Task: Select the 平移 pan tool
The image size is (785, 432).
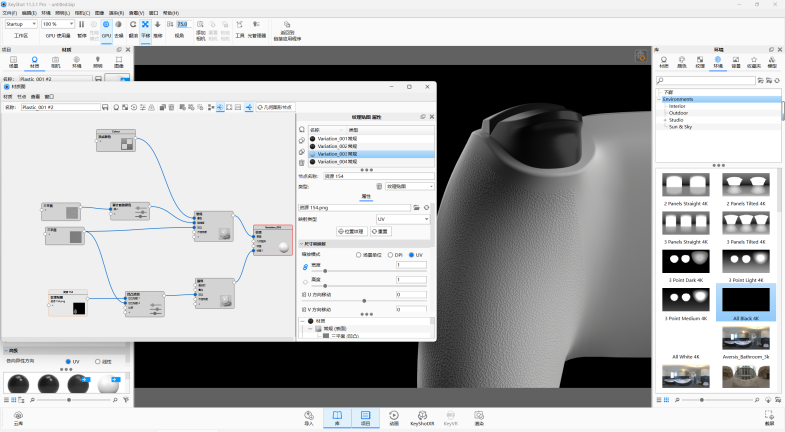Action: (x=145, y=27)
